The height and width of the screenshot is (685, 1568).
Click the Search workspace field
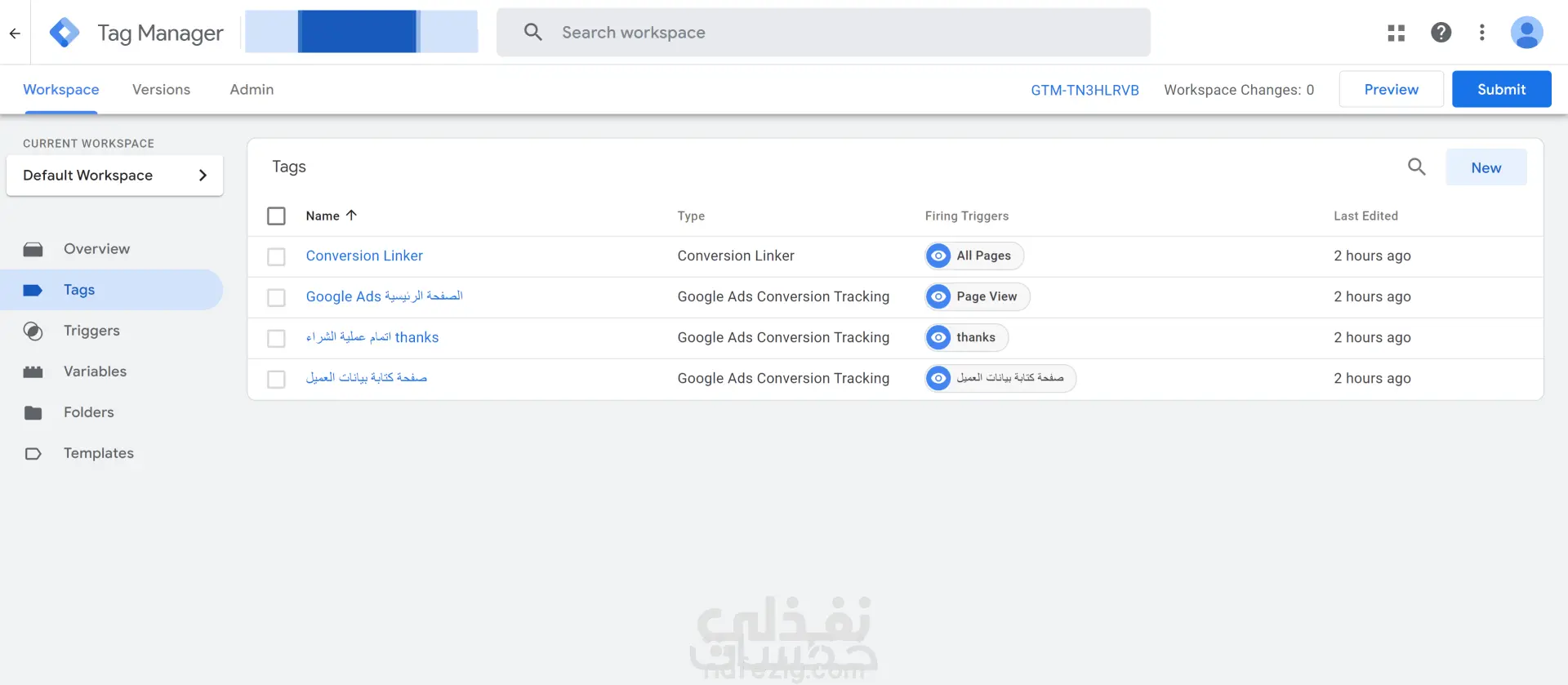(823, 33)
